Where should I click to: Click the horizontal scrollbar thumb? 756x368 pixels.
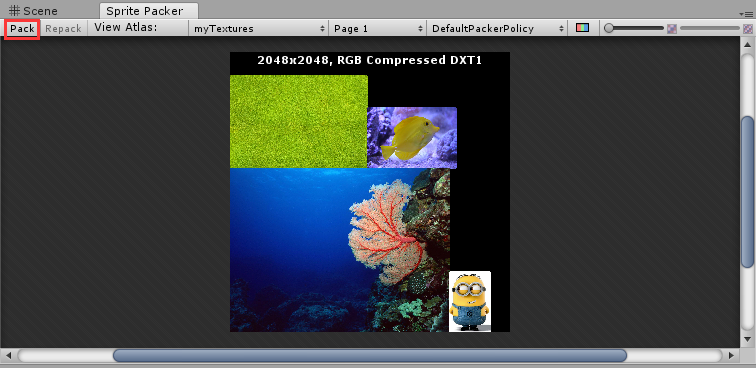370,355
